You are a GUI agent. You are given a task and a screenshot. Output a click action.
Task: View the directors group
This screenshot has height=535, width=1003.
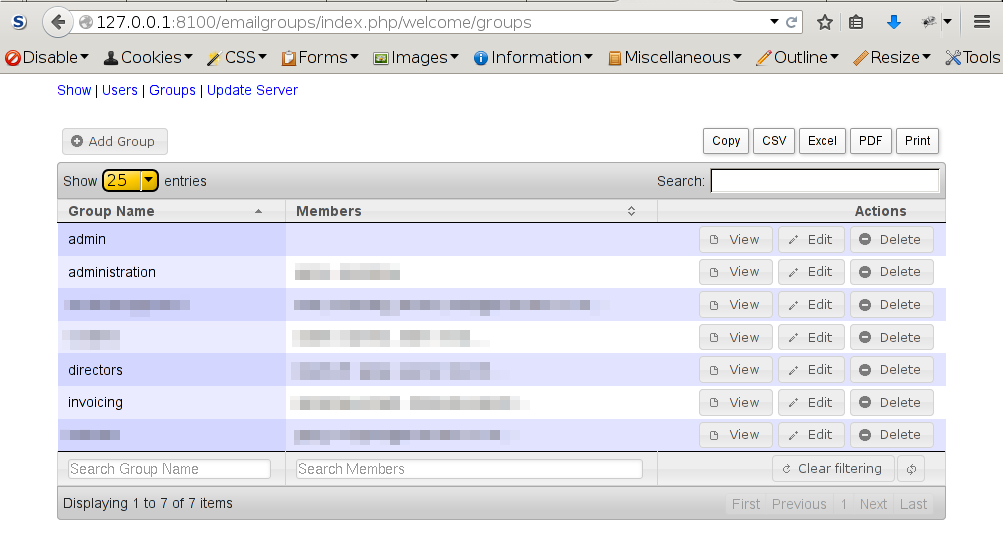coord(736,370)
